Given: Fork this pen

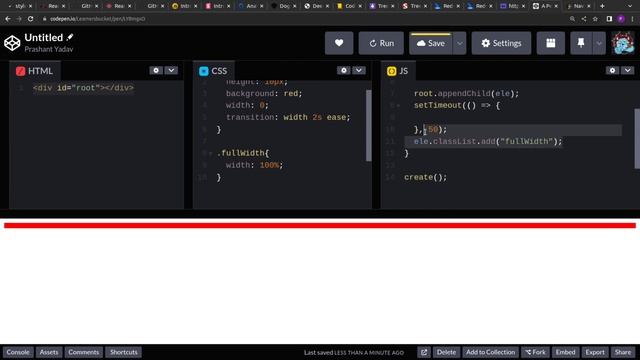Looking at the screenshot, I should 535,352.
